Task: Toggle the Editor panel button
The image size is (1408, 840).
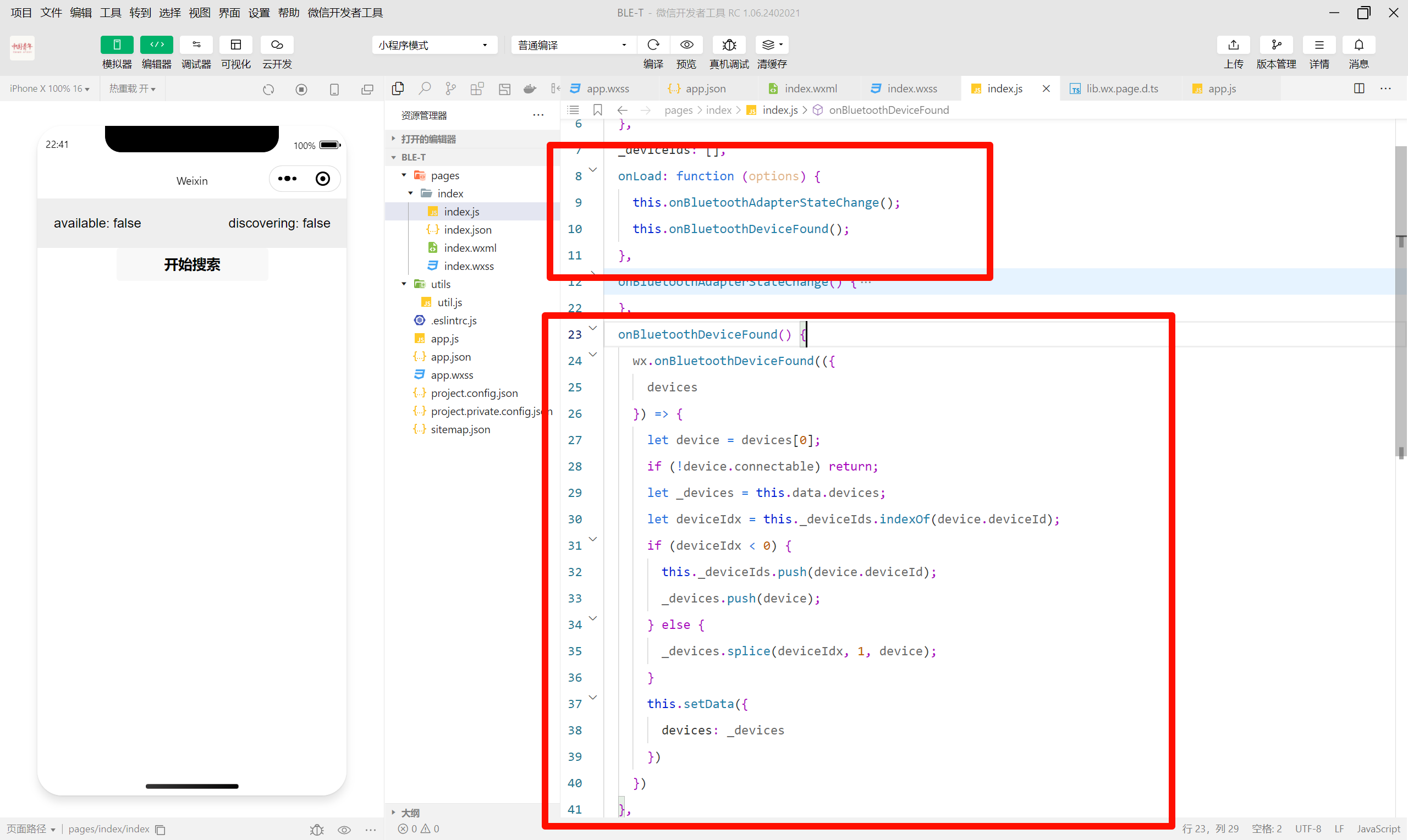Action: (x=156, y=45)
